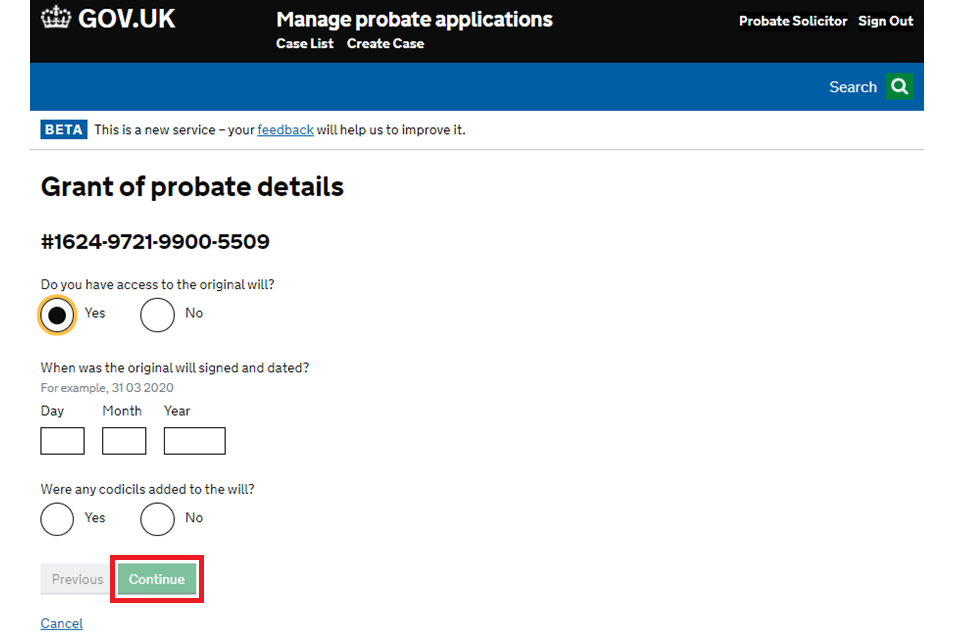
Task: Click the GOV.UK crown logo
Action: click(56, 19)
